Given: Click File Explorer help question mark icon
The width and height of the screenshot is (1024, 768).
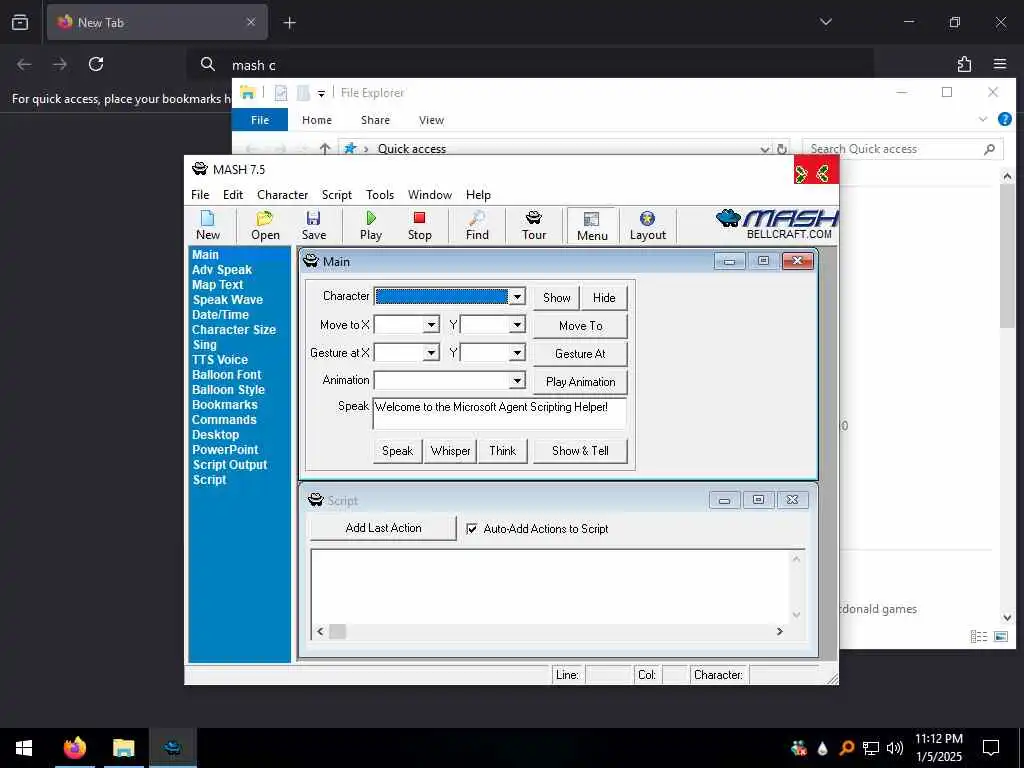Looking at the screenshot, I should click(1005, 119).
